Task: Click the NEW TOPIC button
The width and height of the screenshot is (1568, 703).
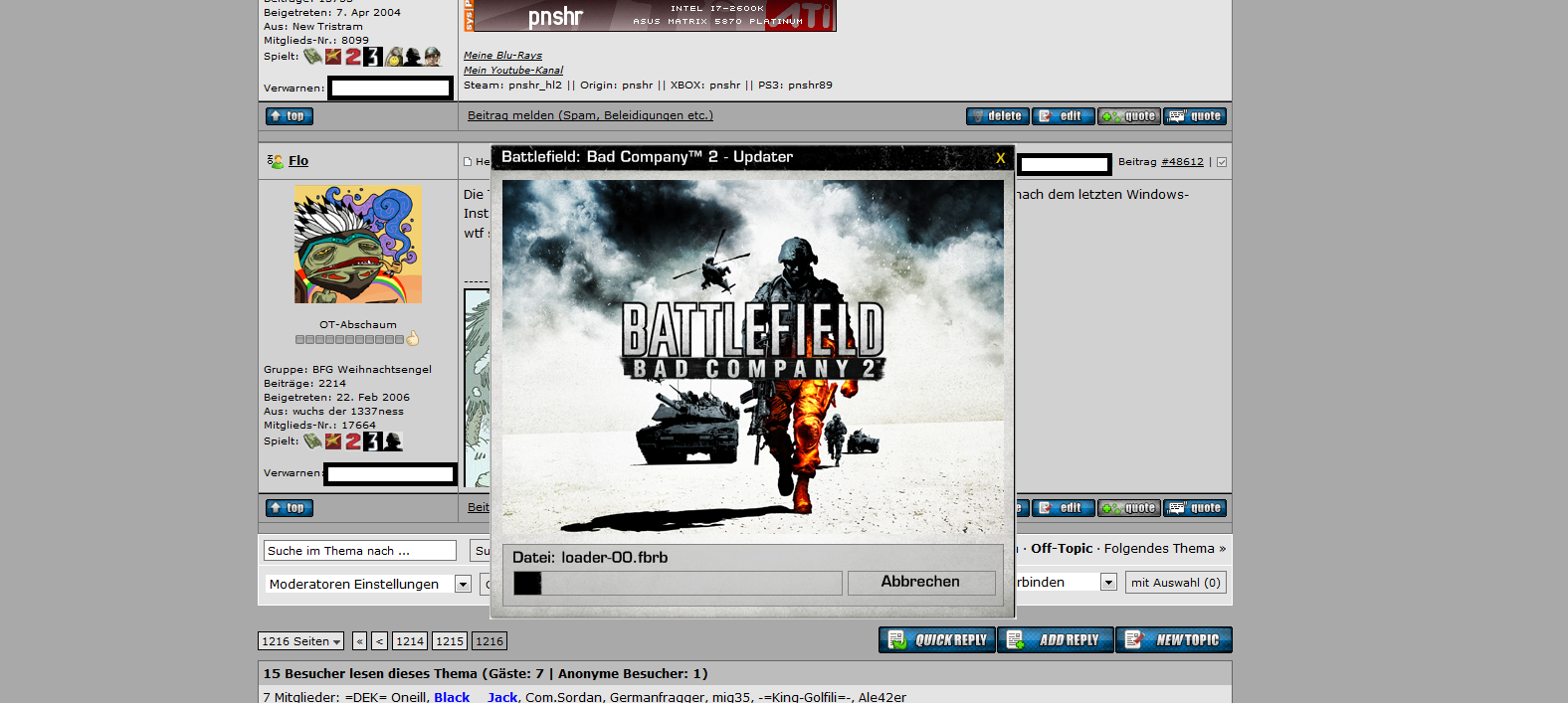Action: (1174, 640)
